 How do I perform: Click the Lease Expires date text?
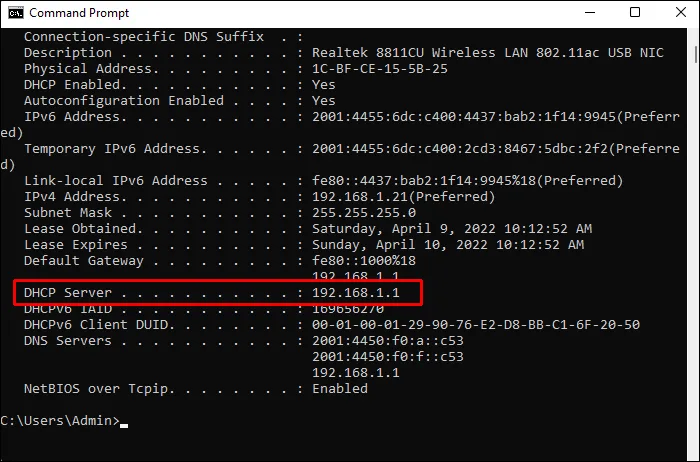(x=448, y=245)
